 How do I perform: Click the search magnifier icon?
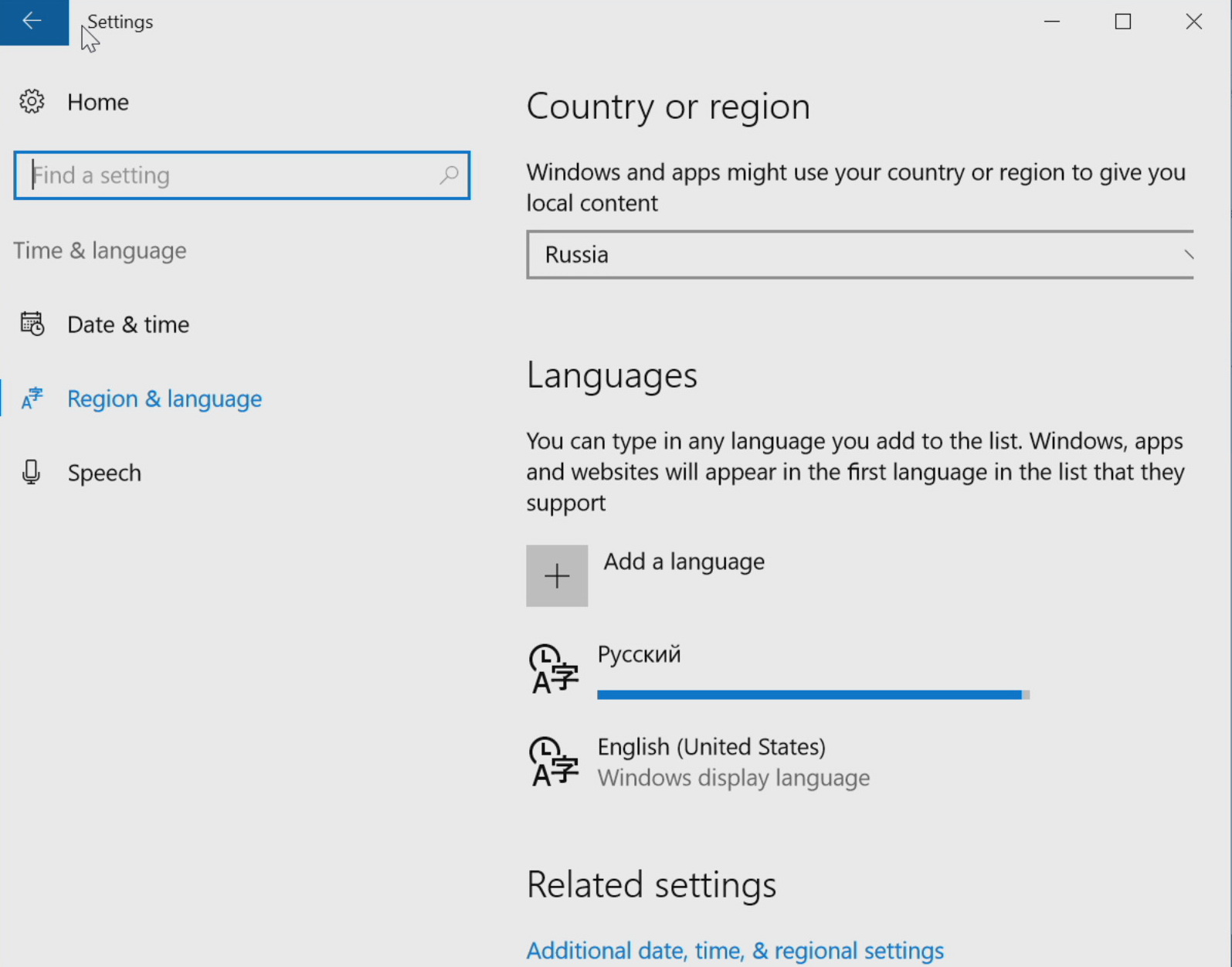pyautogui.click(x=449, y=175)
